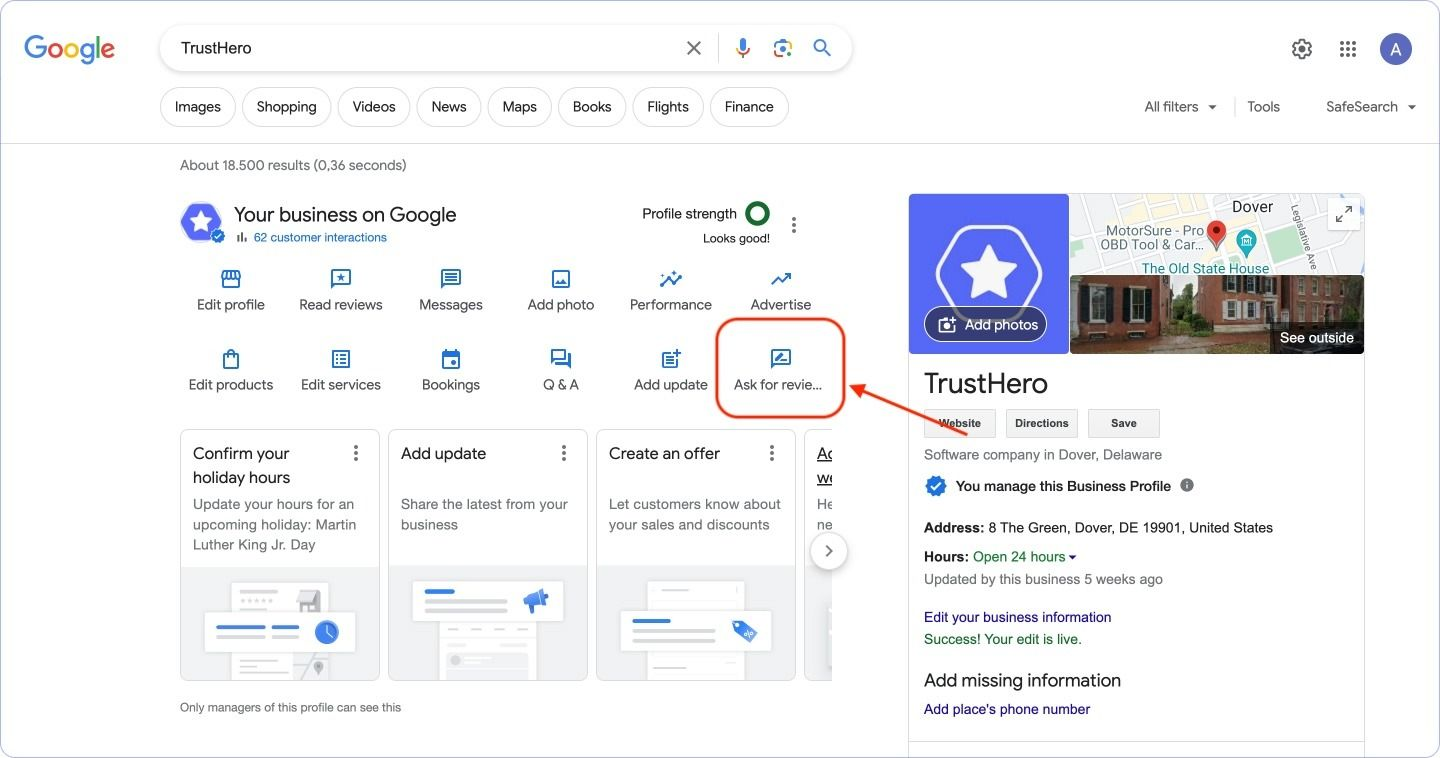Open the Edit profile shortcut
The height and width of the screenshot is (758, 1440).
[231, 280]
